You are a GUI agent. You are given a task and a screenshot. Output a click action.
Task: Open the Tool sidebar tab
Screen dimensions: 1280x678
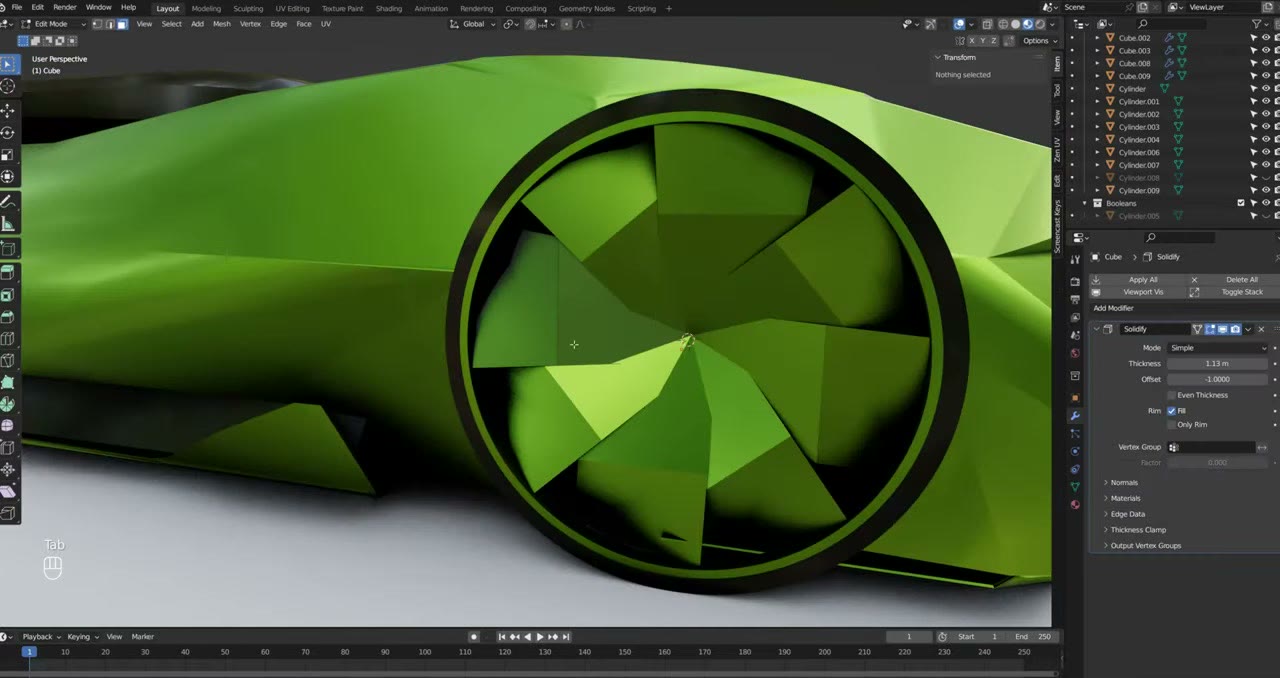(x=1057, y=90)
